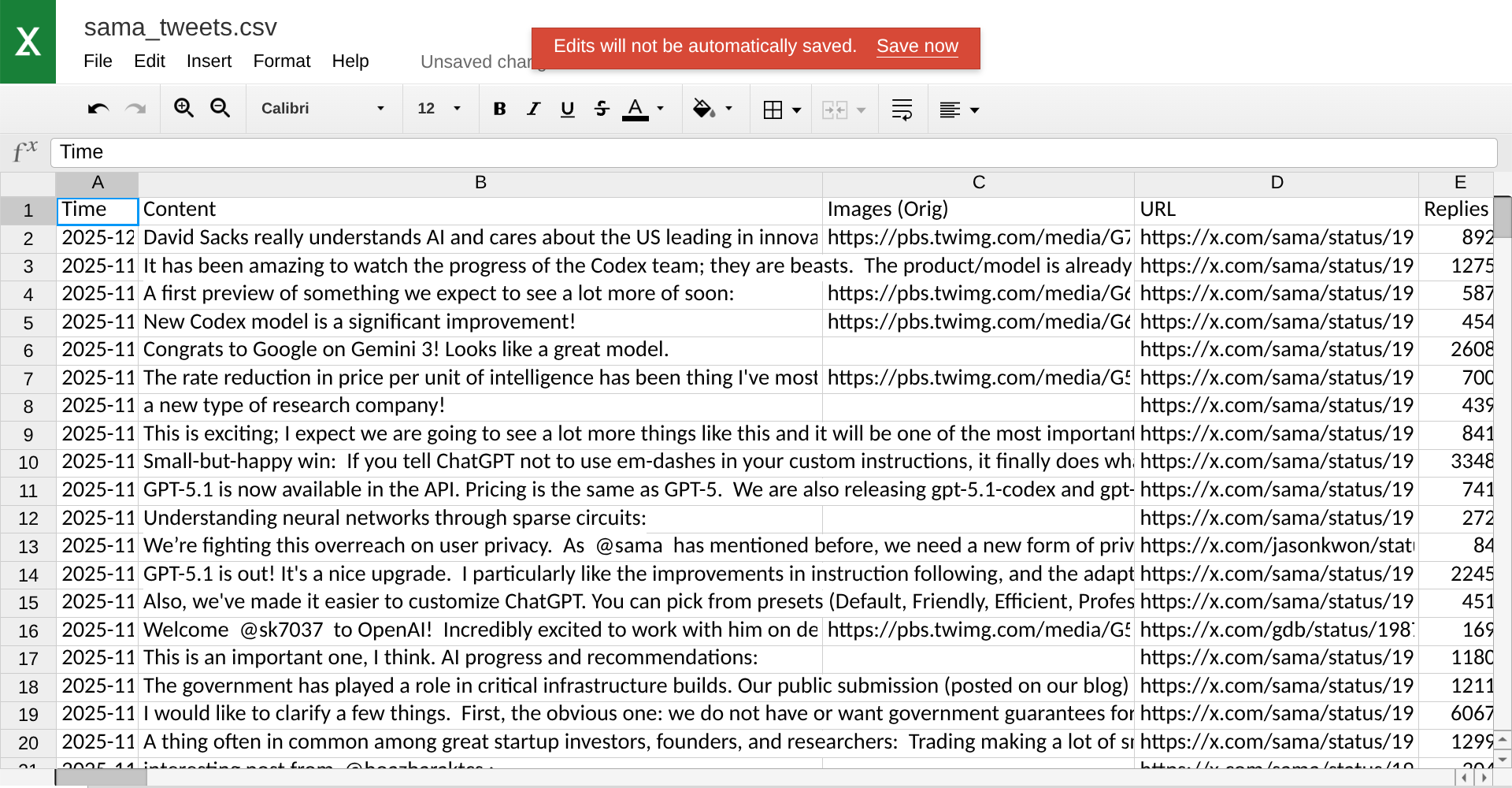Image resolution: width=1512 pixels, height=788 pixels.
Task: Open the Format menu
Action: [x=281, y=61]
